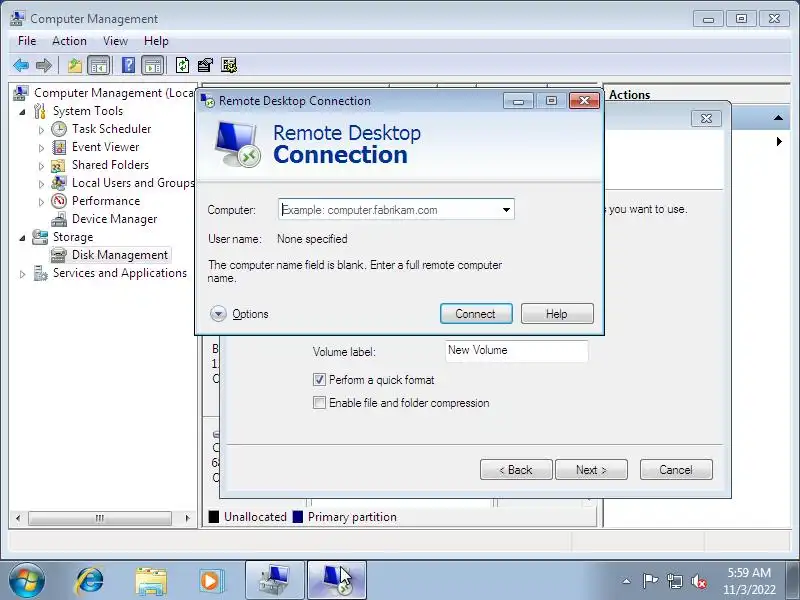This screenshot has width=800, height=600.
Task: Expand the Local Users and Groups node
Action: click(x=41, y=184)
